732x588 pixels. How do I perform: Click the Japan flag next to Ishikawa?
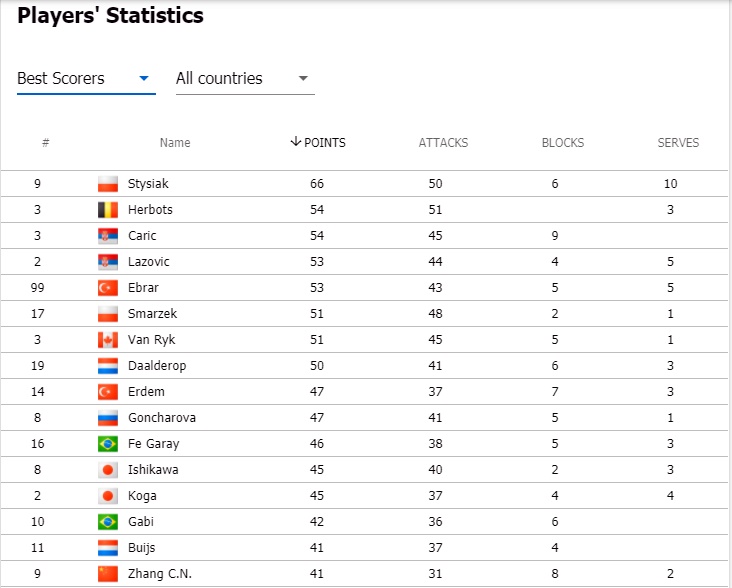(108, 470)
